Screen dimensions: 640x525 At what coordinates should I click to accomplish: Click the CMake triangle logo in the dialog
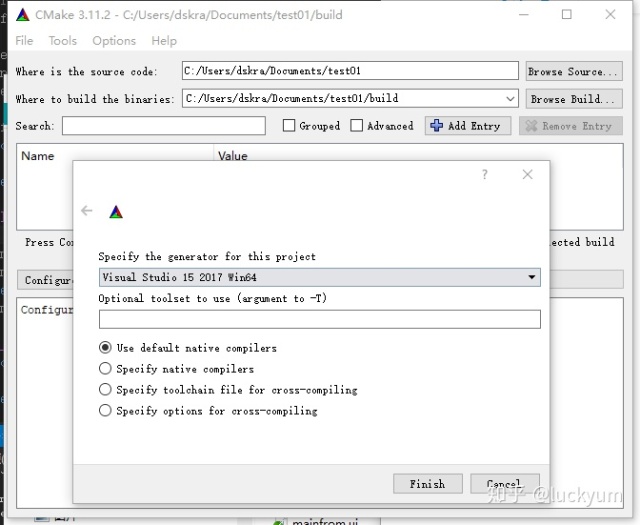(116, 212)
